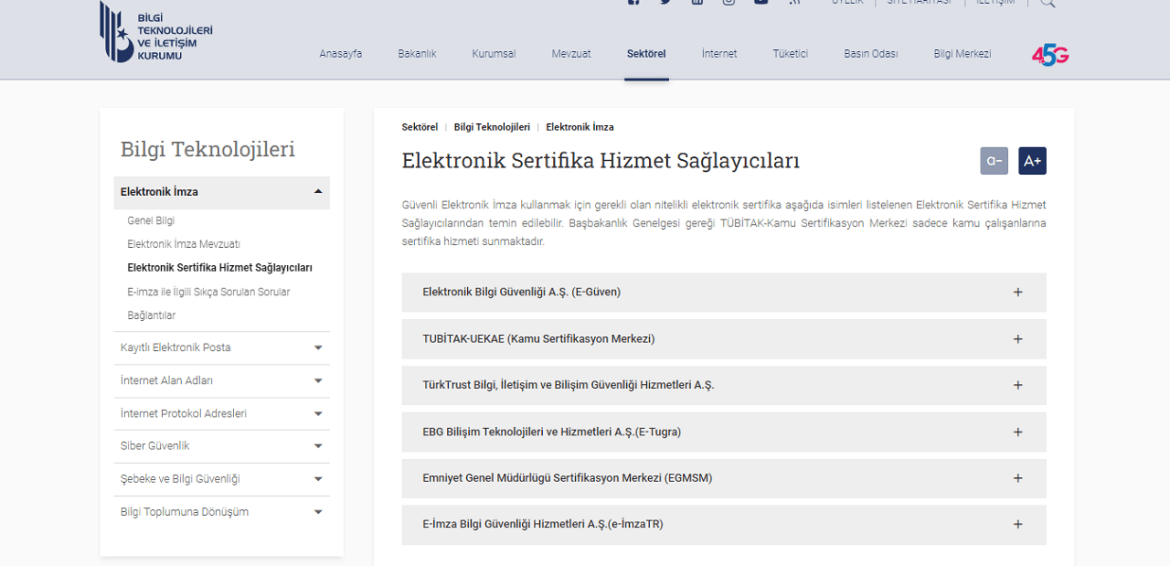Viewport: 1170px width, 566px height.
Task: Open search via the magnifier icon
Action: click(1047, 3)
